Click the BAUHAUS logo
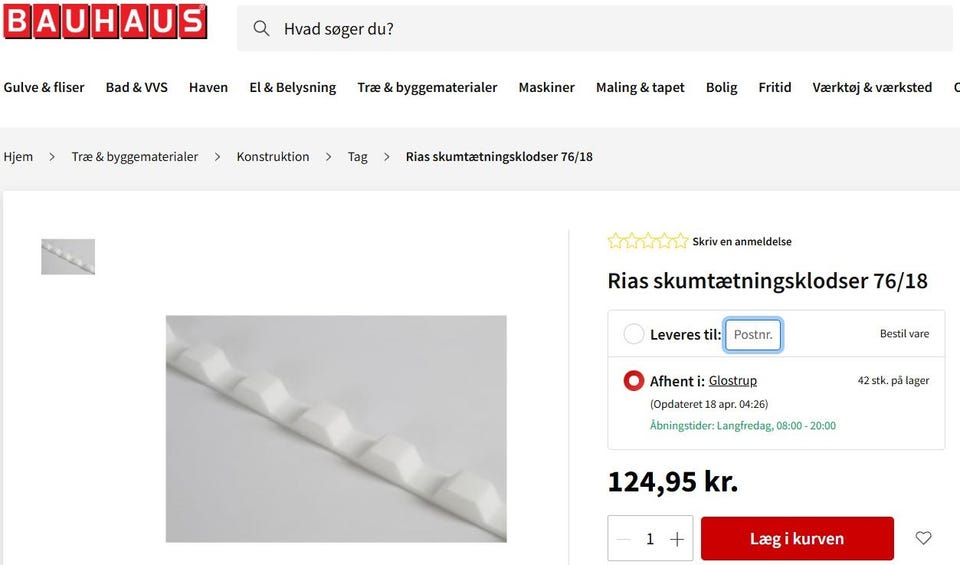The image size is (960, 565). 105,21
